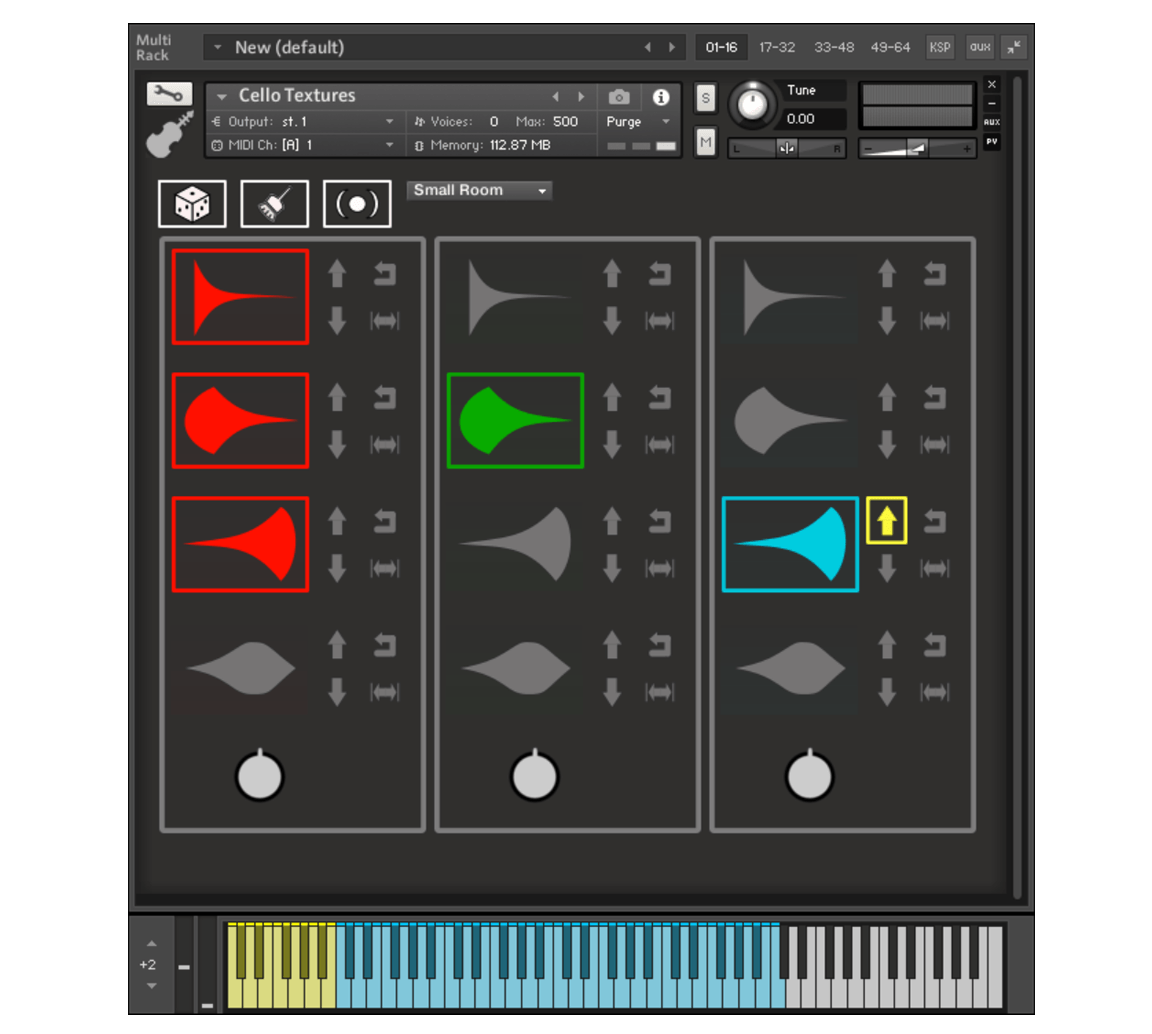Toggle the first red sharp-attack shape
This screenshot has width=1152, height=1034.
pos(240,296)
